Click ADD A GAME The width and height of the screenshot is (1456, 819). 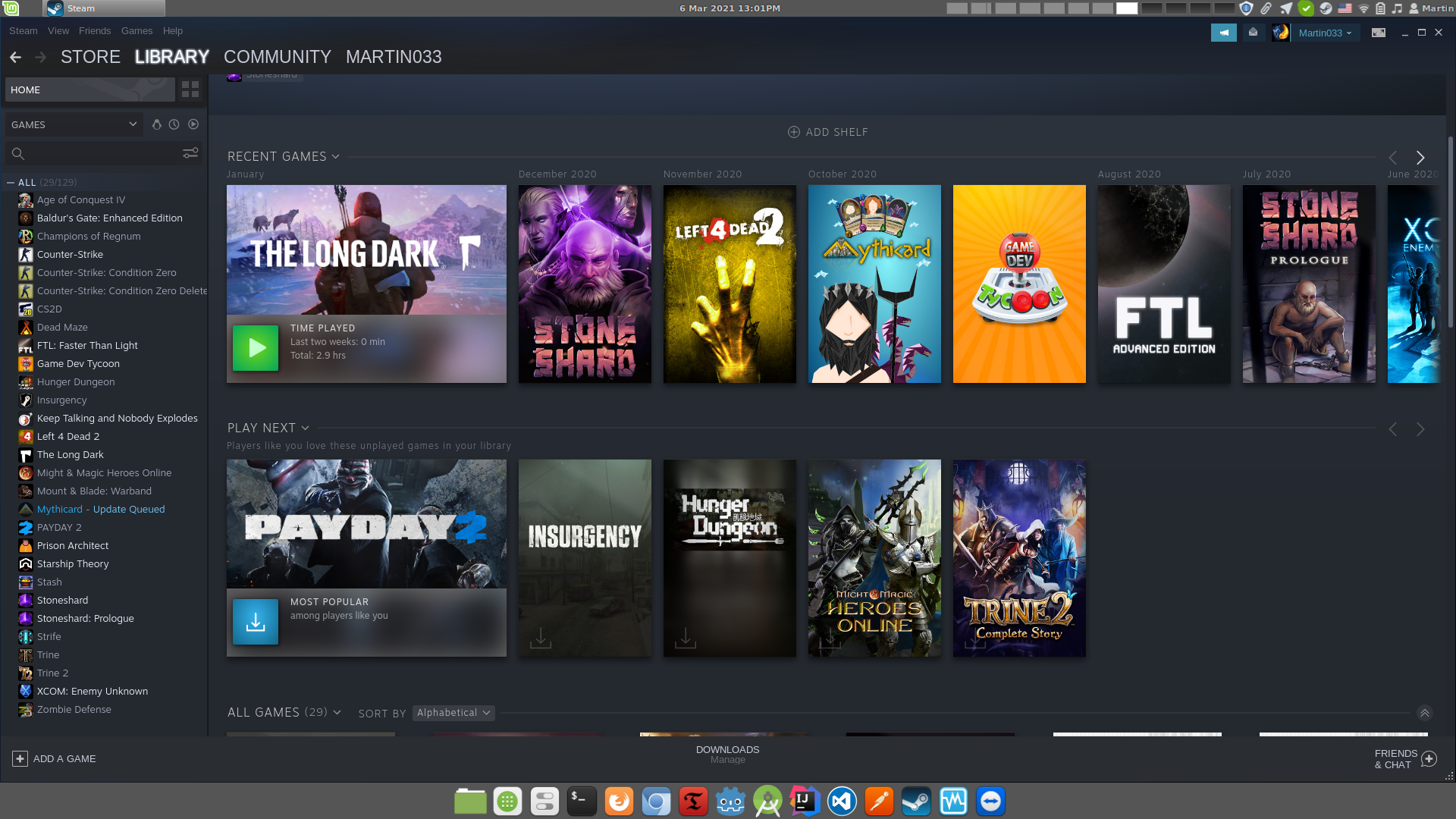(54, 759)
